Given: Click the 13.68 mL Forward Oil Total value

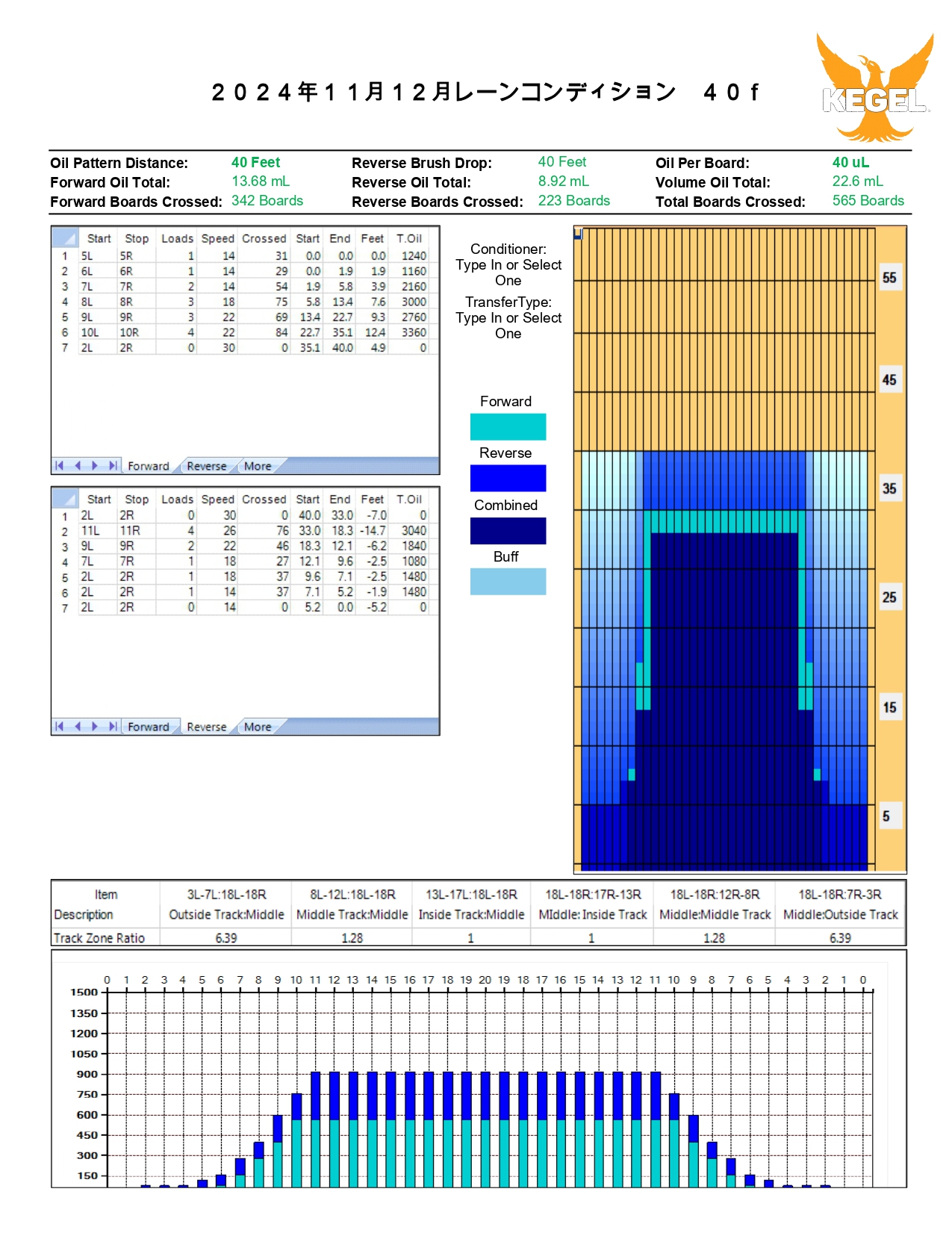Looking at the screenshot, I should pyautogui.click(x=261, y=181).
